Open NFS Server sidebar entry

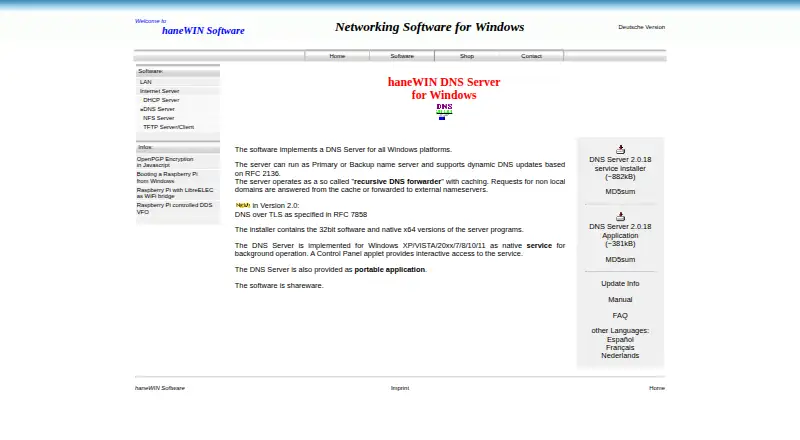click(159, 118)
